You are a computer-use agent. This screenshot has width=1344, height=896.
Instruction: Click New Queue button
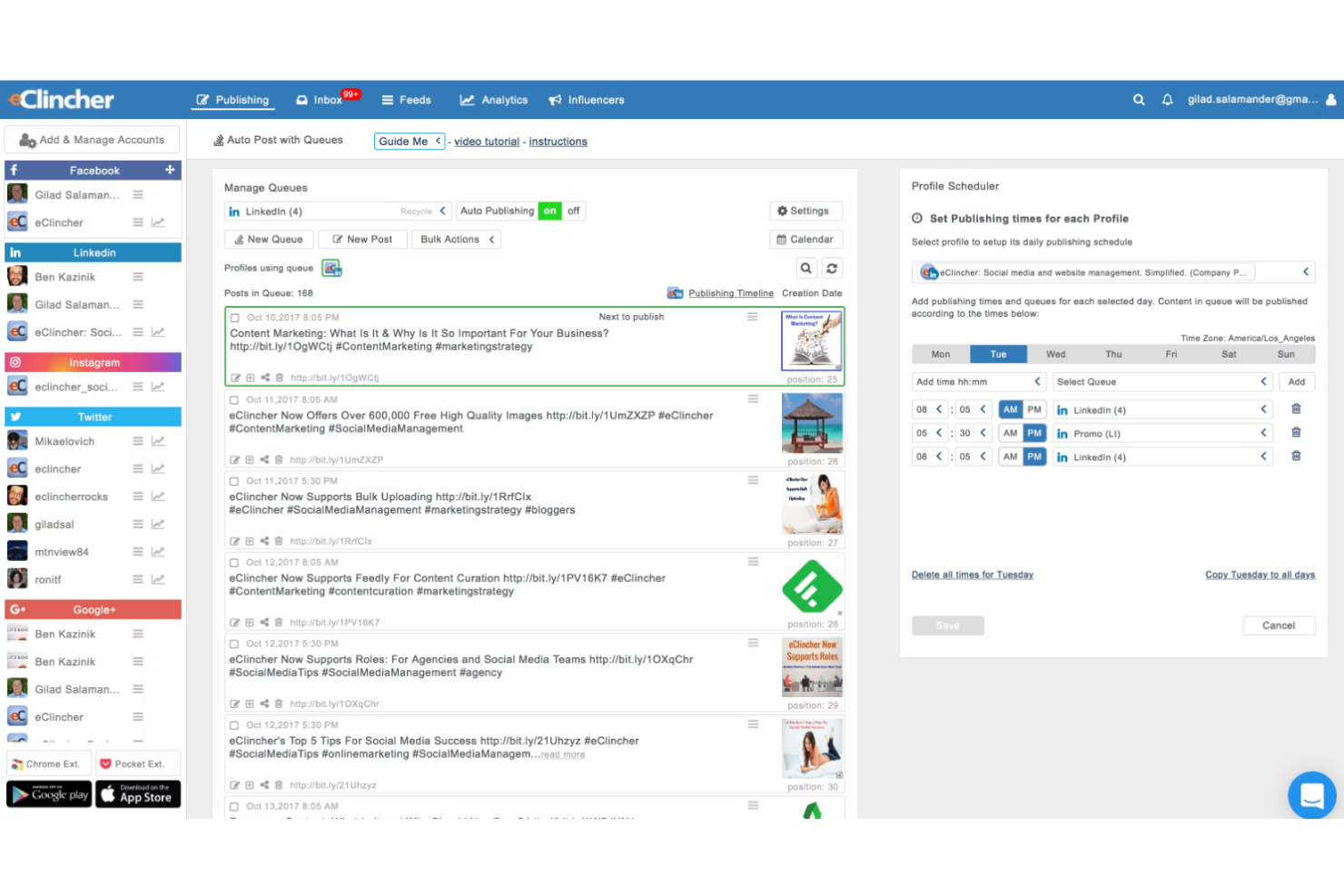269,240
